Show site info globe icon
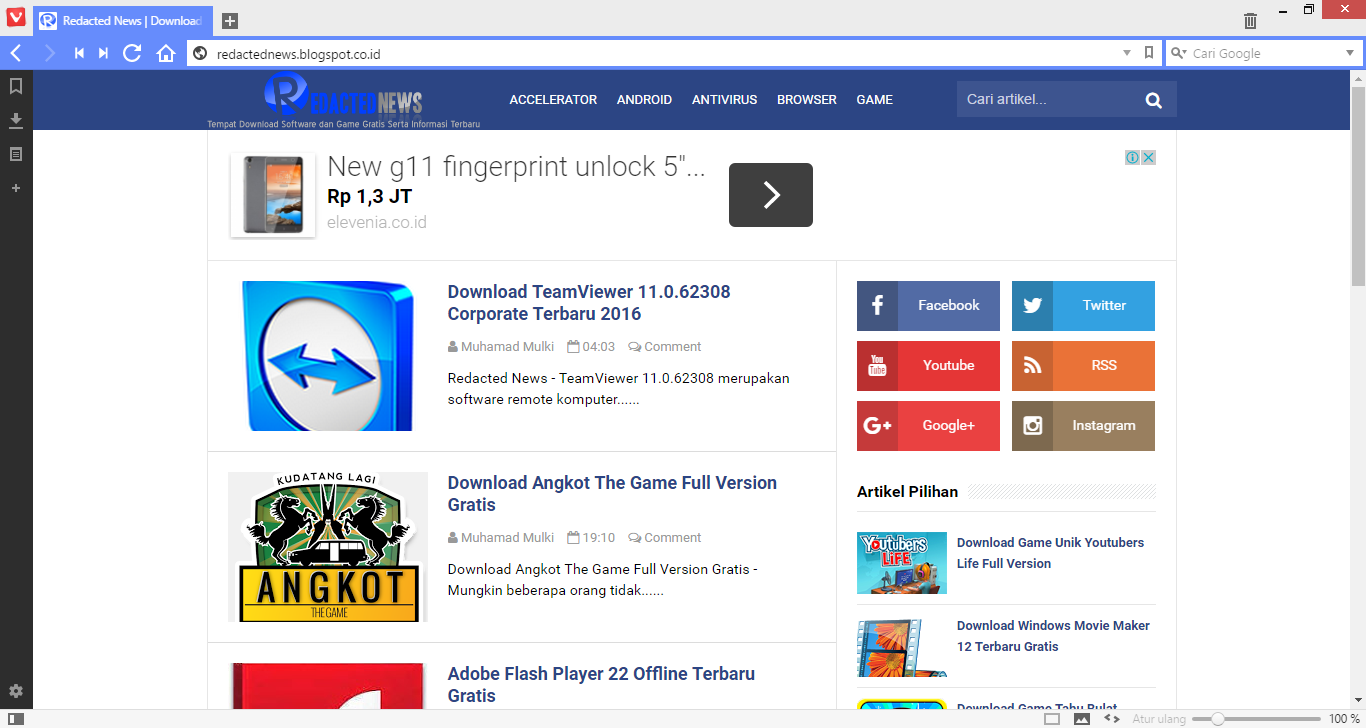 click(x=200, y=54)
